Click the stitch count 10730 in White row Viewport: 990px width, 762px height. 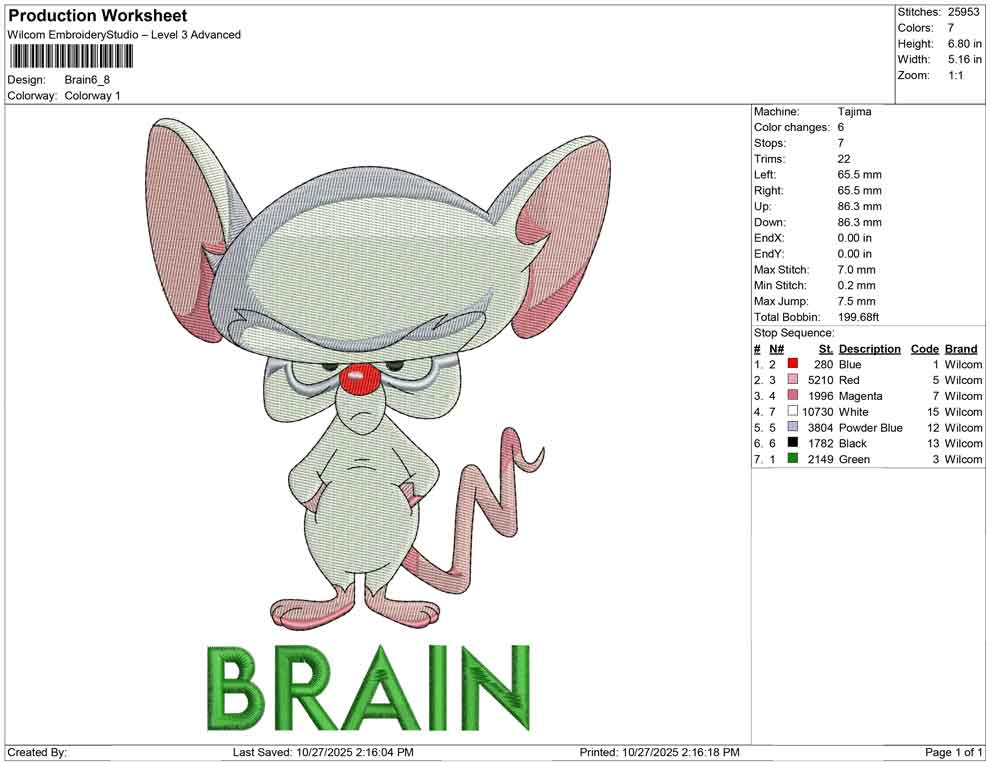818,412
